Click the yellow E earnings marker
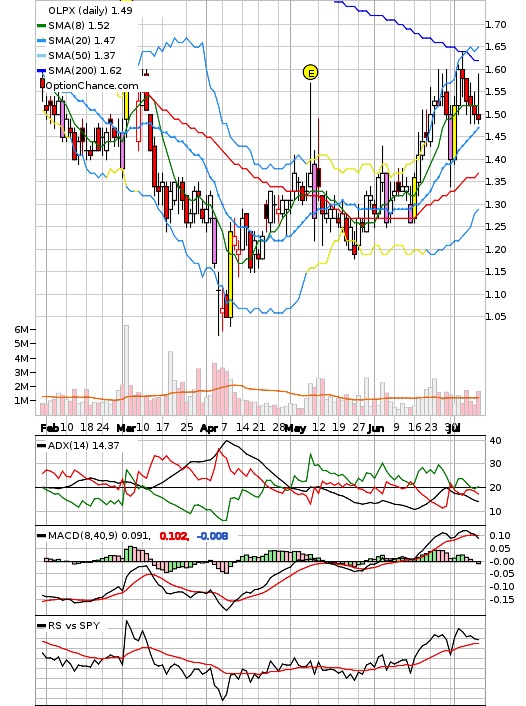 310,72
